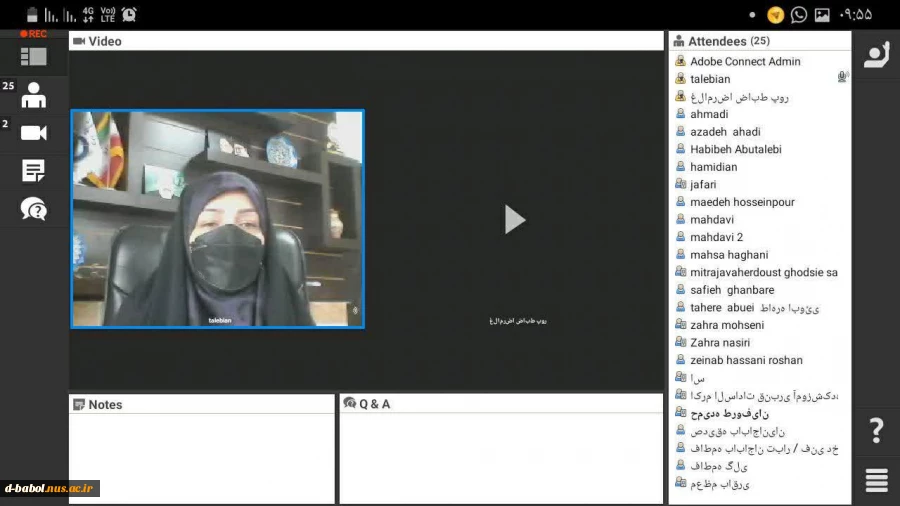900x506 pixels.
Task: Click the Notes text area
Action: pos(201,458)
